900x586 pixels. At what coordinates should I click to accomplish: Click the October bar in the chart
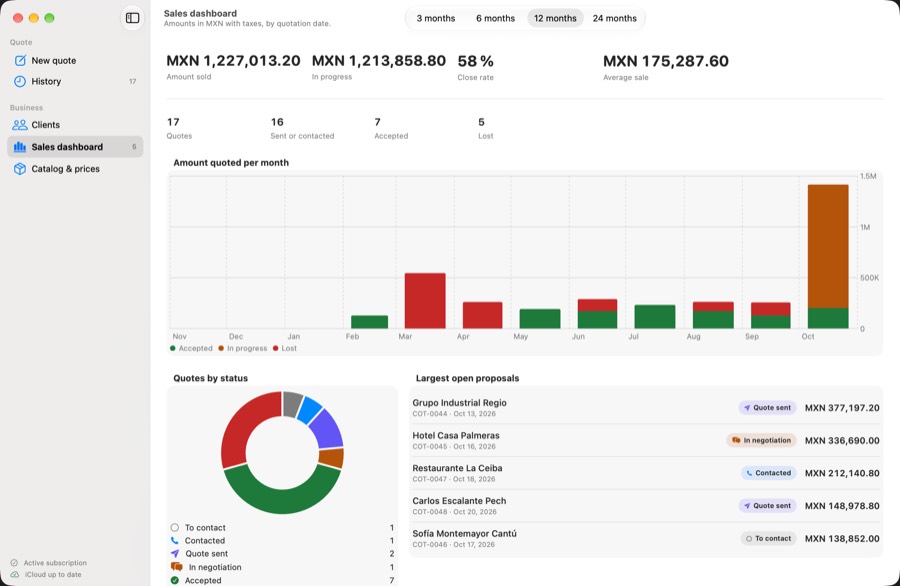[828, 257]
